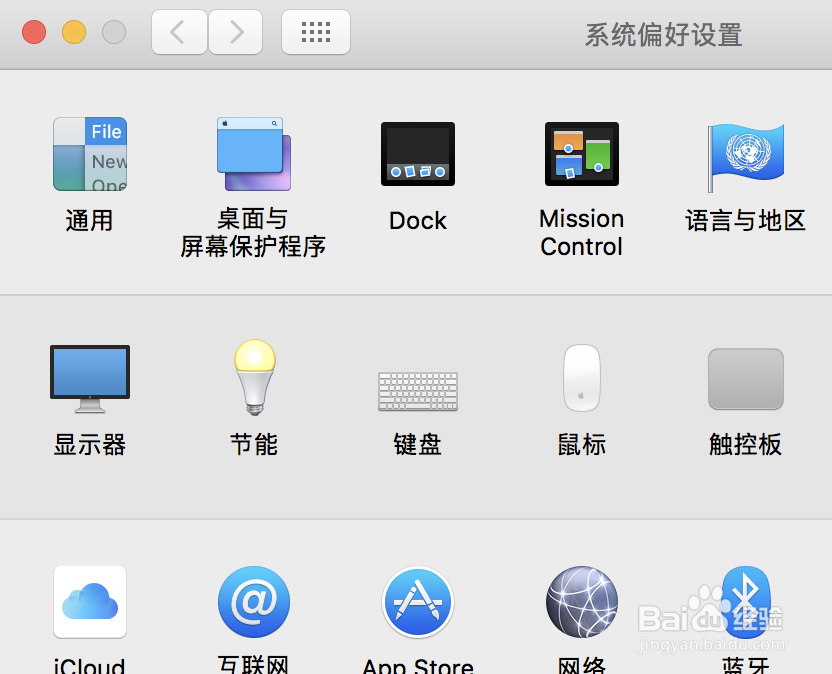The width and height of the screenshot is (832, 674).
Task: Show all preferences with the grid button
Action: 316,32
